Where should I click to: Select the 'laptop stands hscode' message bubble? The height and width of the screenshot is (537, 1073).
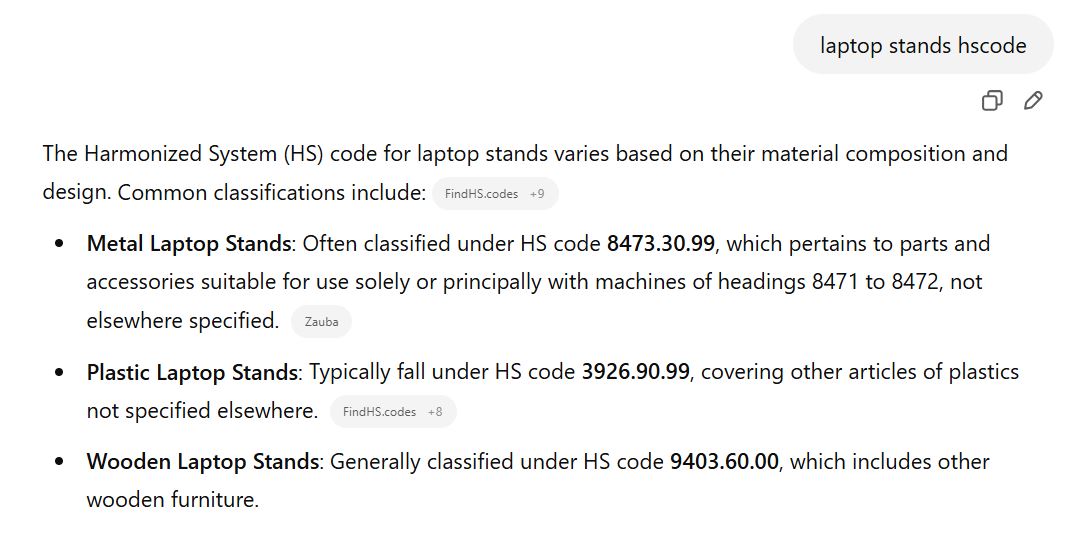922,45
